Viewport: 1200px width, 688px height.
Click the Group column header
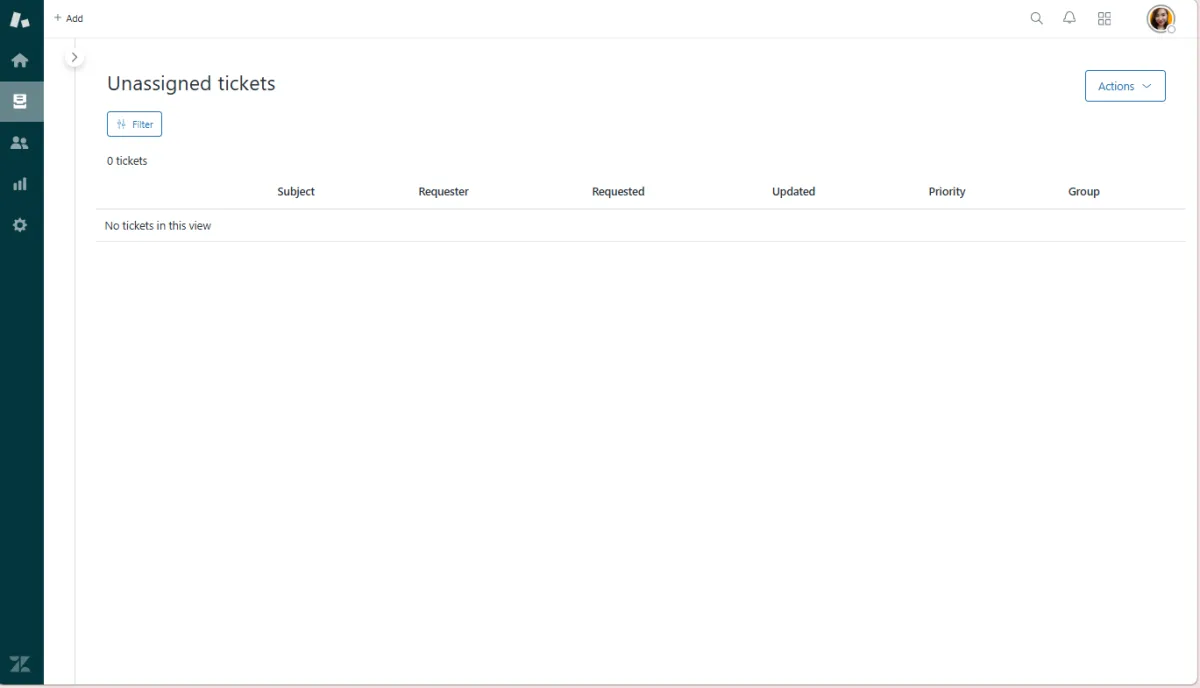pyautogui.click(x=1083, y=191)
